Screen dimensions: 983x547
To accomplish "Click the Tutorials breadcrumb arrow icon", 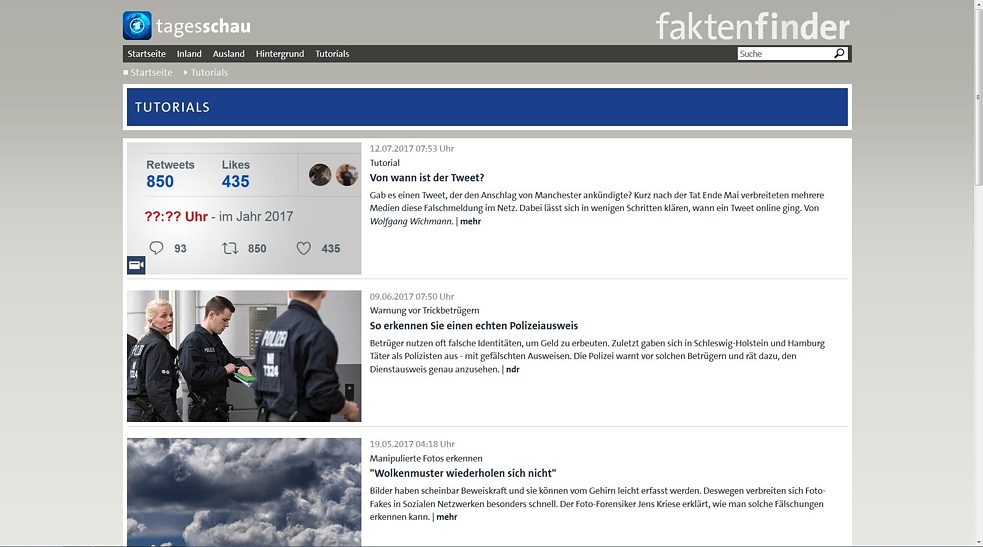I will (186, 73).
